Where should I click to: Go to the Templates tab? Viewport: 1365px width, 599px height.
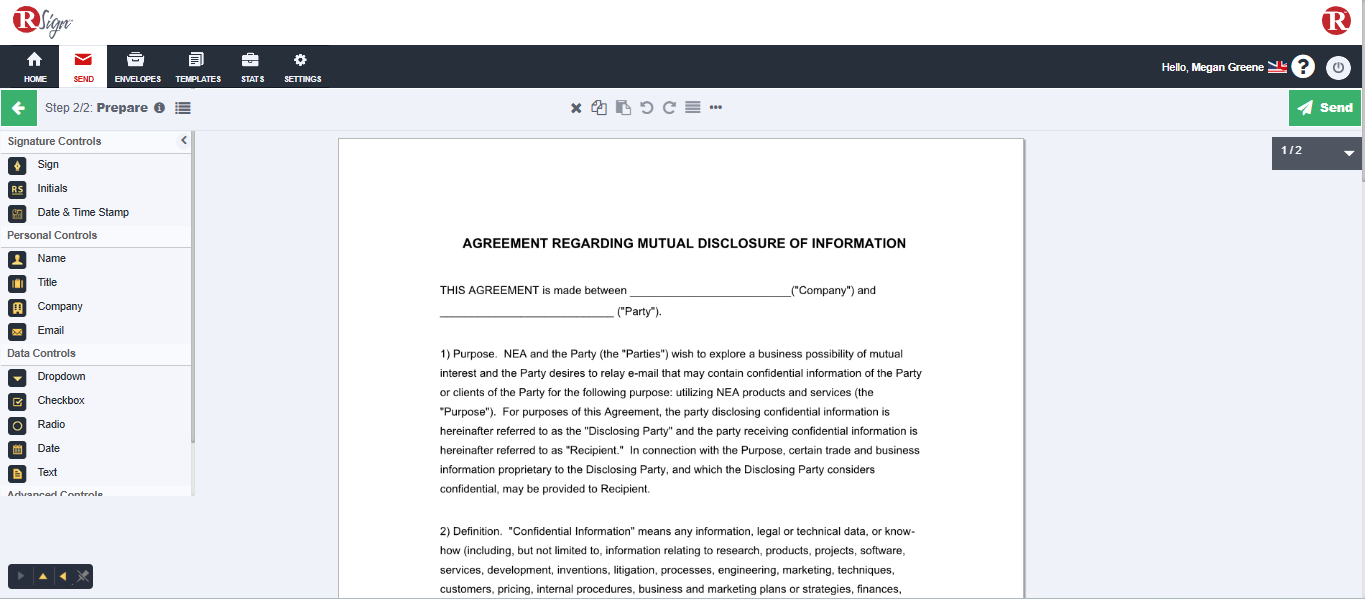point(198,67)
